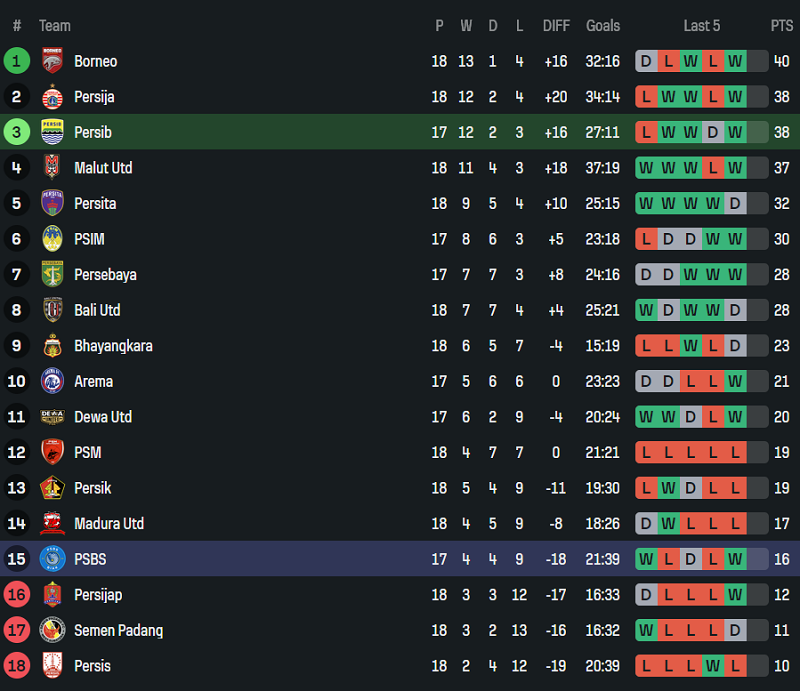Click the Bali Utd team logo
Screen dimensions: 800x691
[52, 310]
